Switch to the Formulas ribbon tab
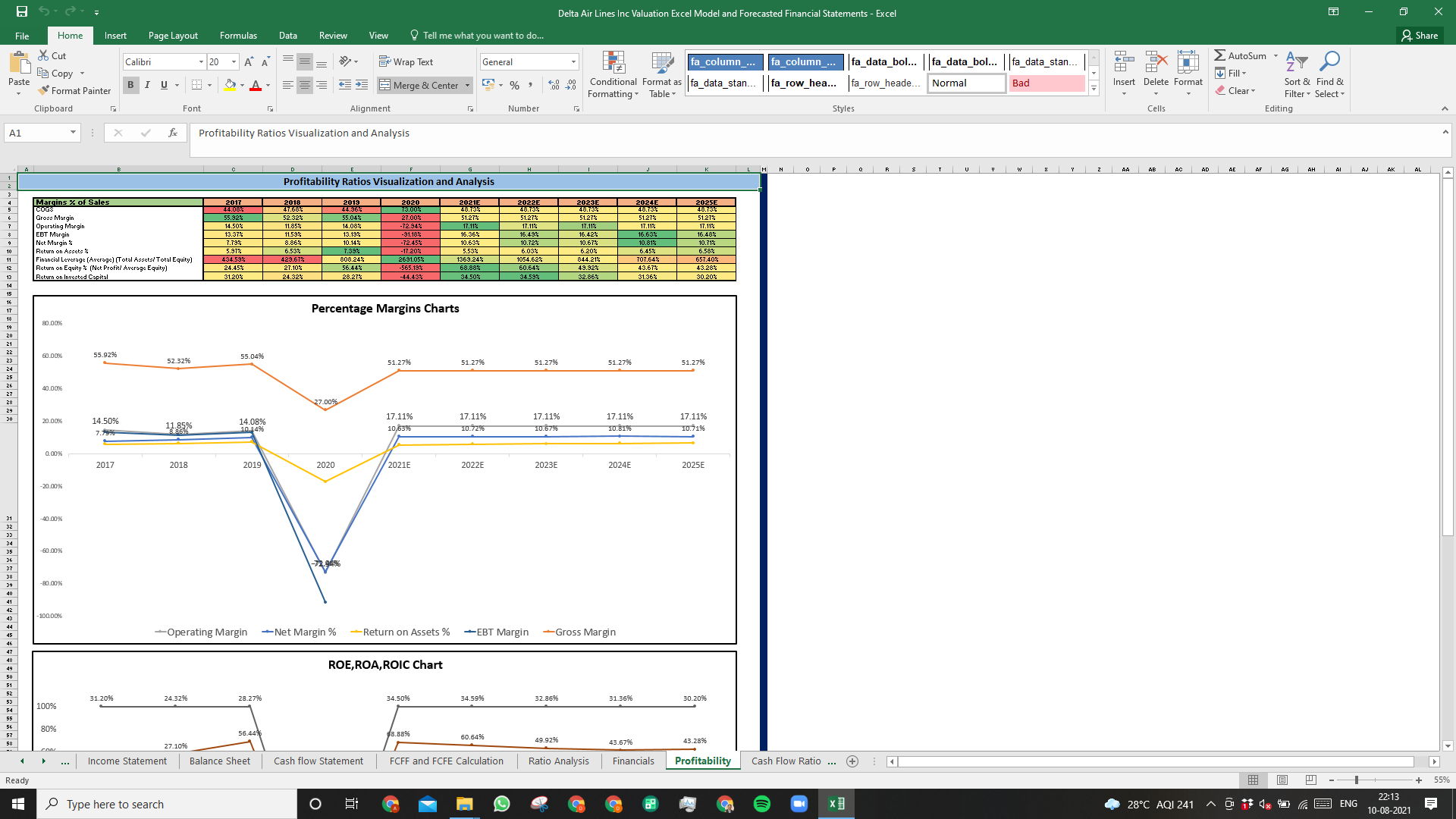The height and width of the screenshot is (819, 1456). [x=238, y=35]
